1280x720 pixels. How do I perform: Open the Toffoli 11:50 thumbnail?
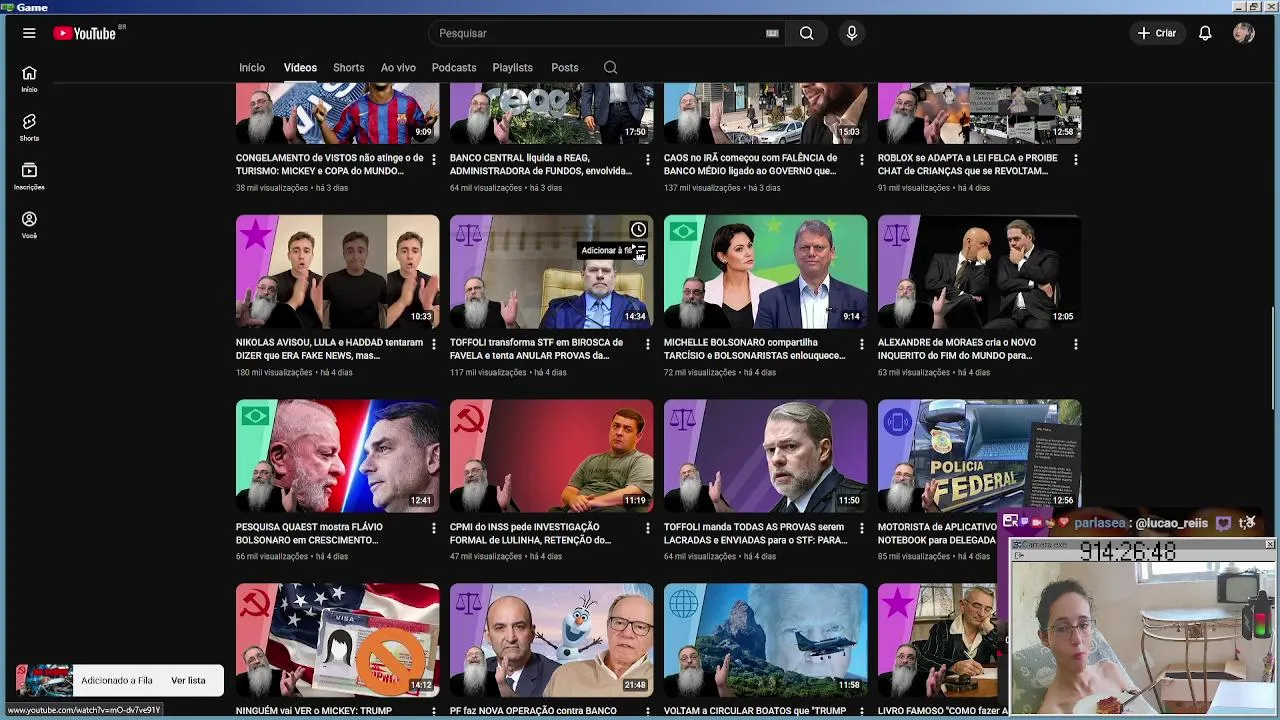[x=765, y=456]
